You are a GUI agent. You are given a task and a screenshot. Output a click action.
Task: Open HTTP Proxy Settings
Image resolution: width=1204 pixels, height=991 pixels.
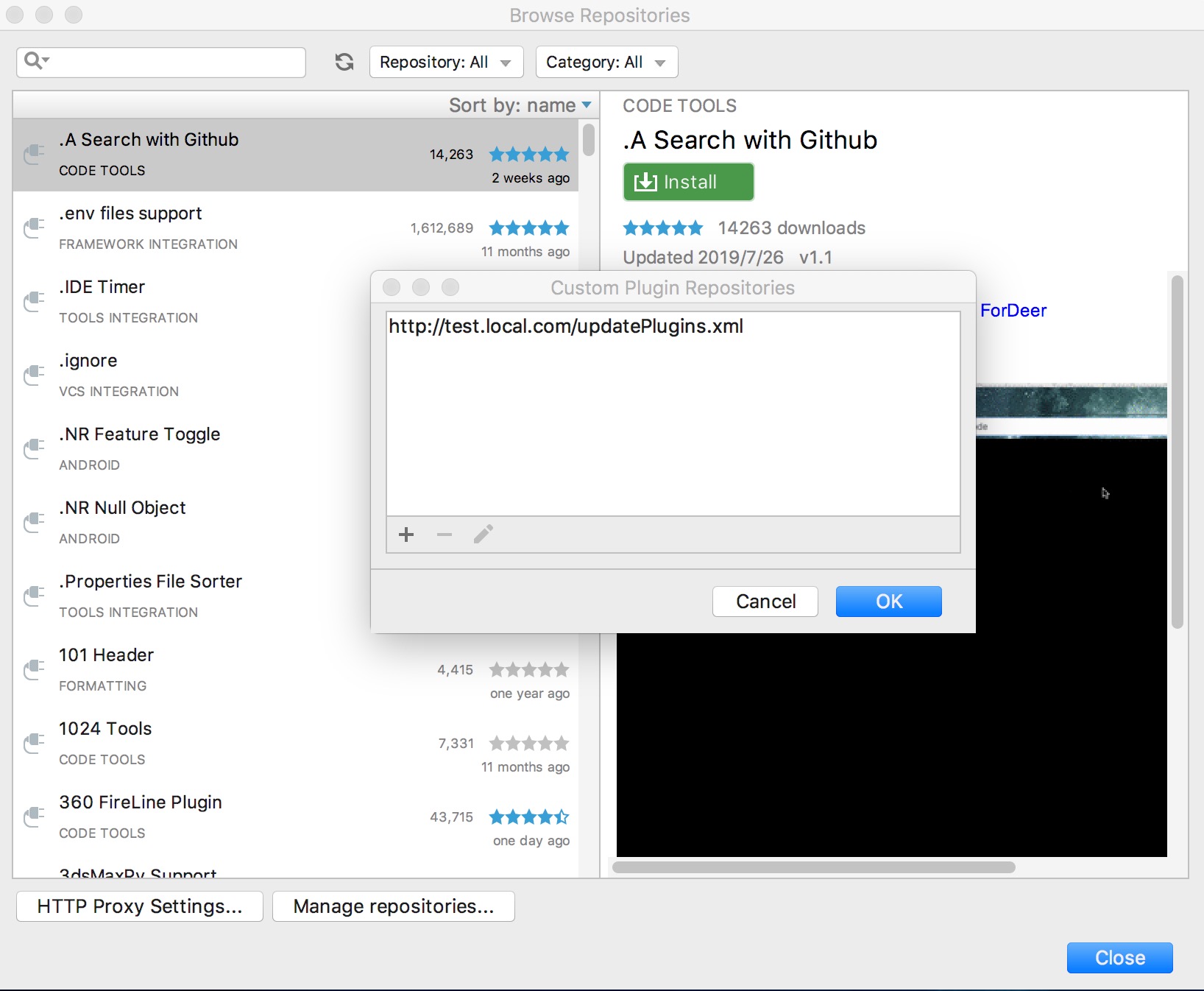pos(140,906)
